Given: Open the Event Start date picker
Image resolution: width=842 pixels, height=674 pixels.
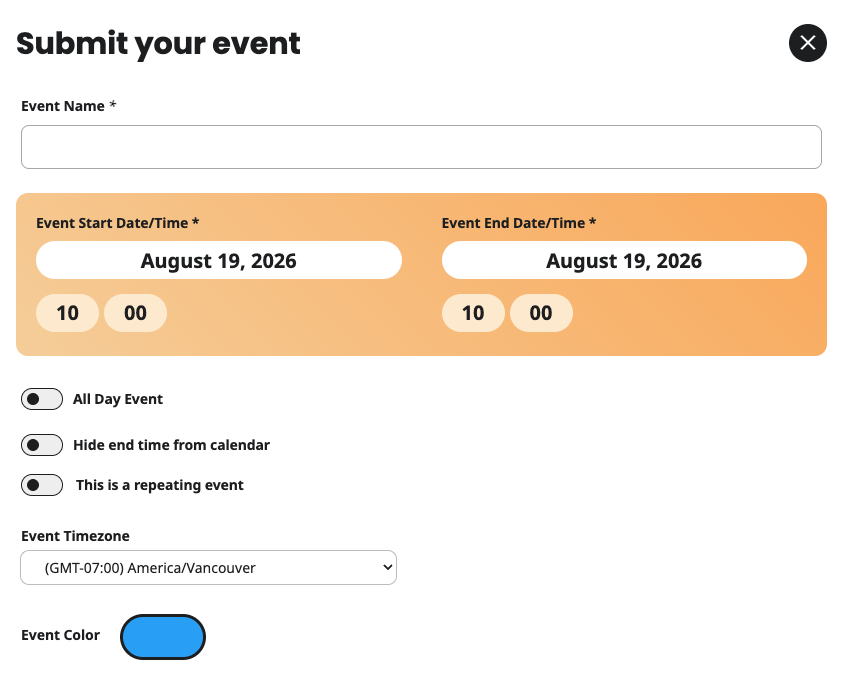Looking at the screenshot, I should [x=219, y=260].
